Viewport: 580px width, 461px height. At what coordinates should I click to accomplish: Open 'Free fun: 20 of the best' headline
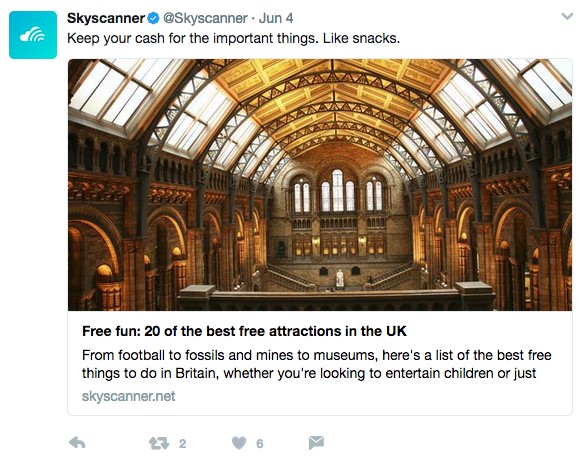click(244, 331)
